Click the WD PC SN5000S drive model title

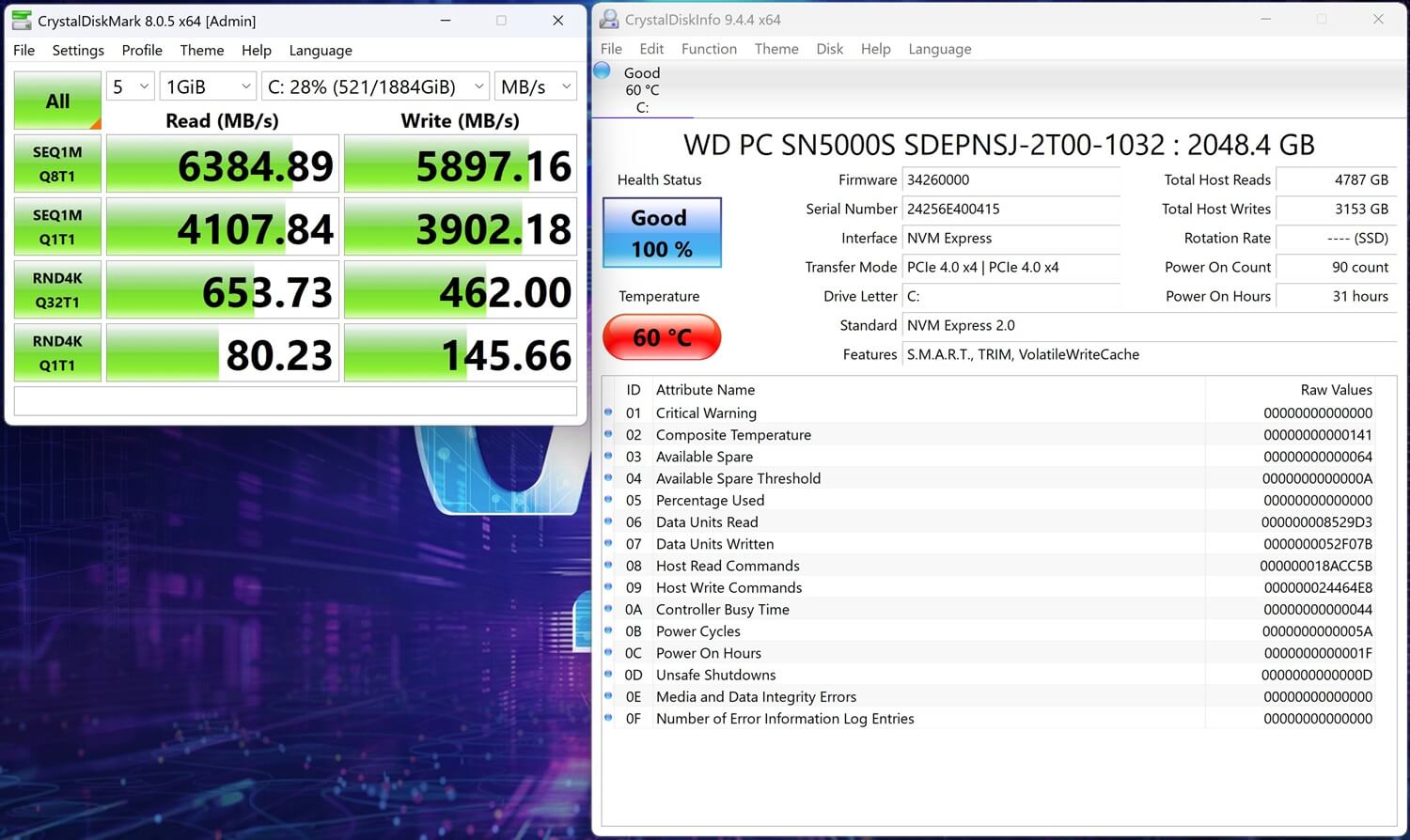(x=998, y=145)
